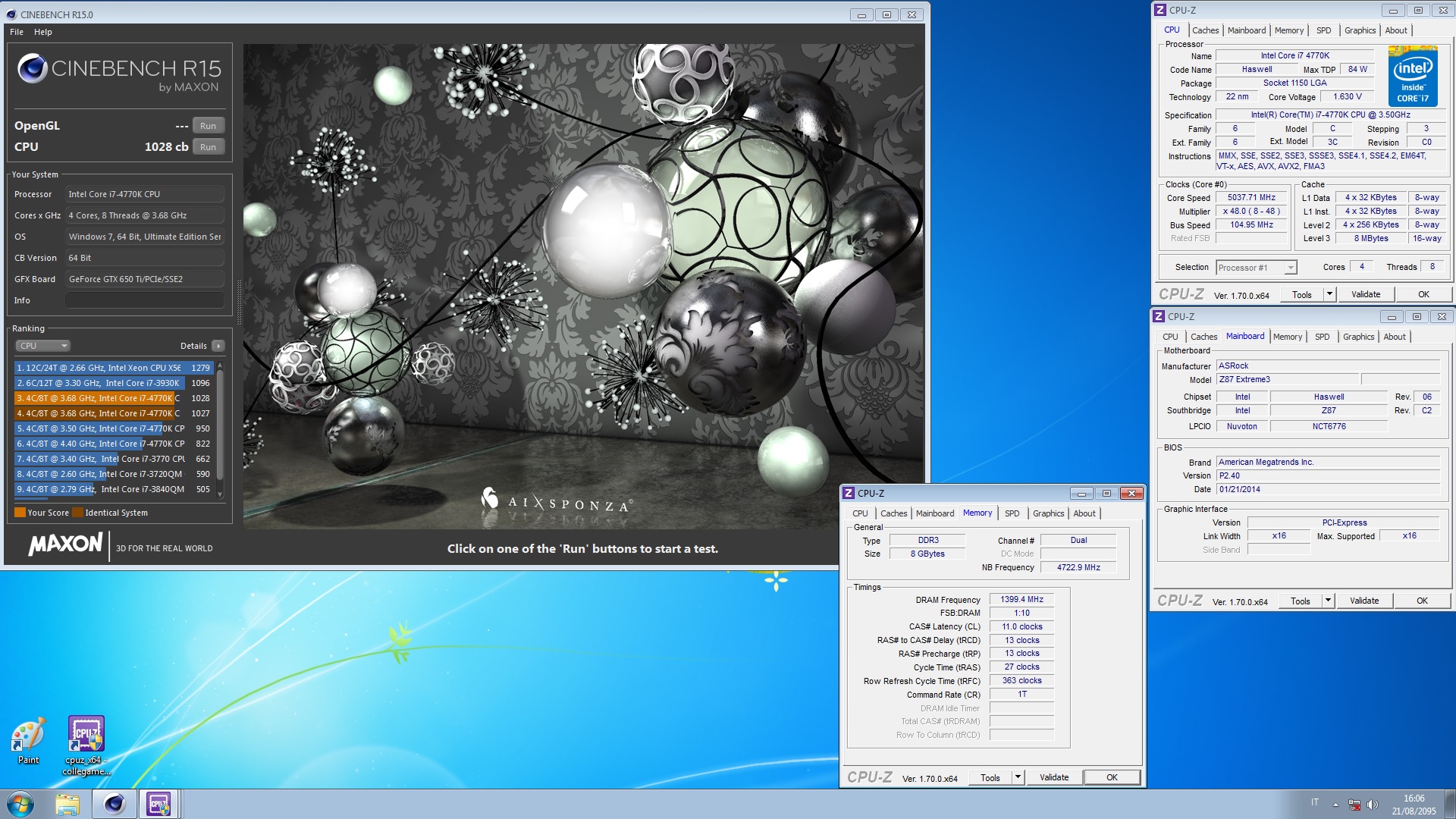Click the MAXON logo at the bottom
The height and width of the screenshot is (819, 1456).
tap(66, 544)
